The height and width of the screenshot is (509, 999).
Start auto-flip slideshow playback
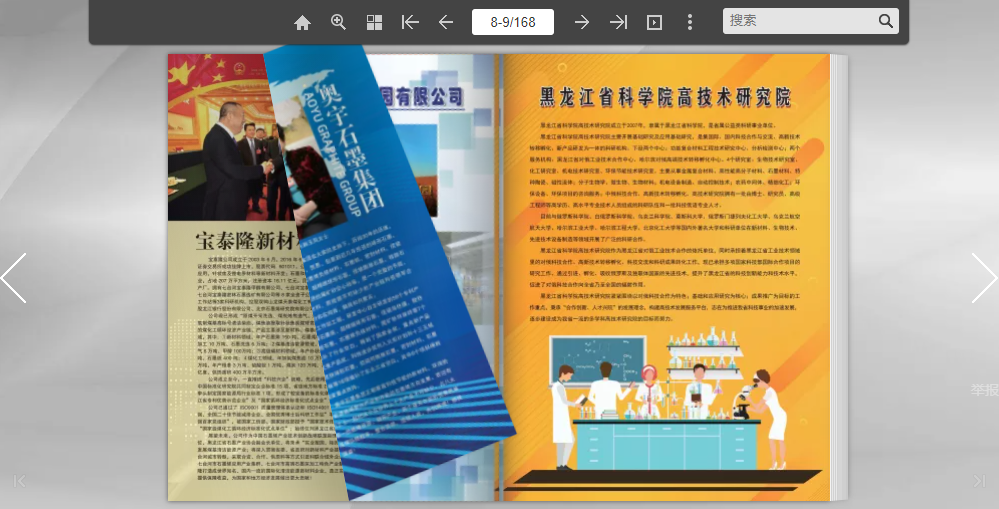pos(654,22)
